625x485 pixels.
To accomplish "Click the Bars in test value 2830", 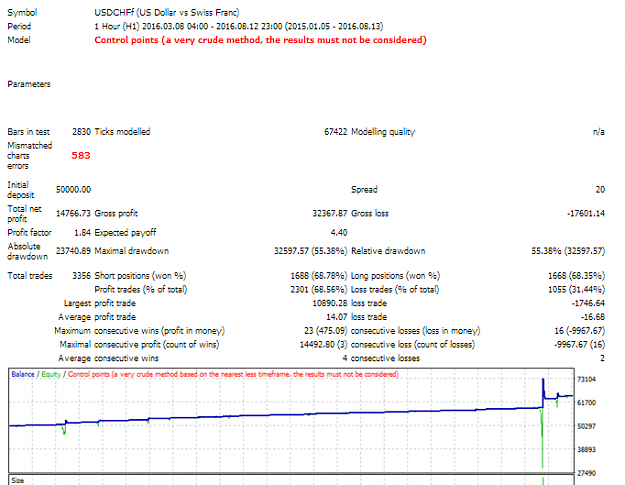I will pyautogui.click(x=81, y=132).
